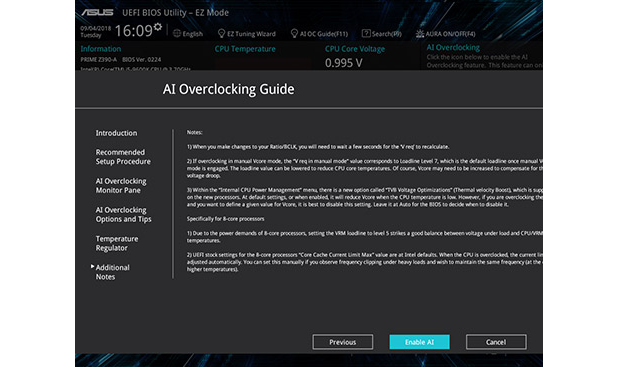Click the Cancel button
This screenshot has height=367, width=618.
point(496,342)
